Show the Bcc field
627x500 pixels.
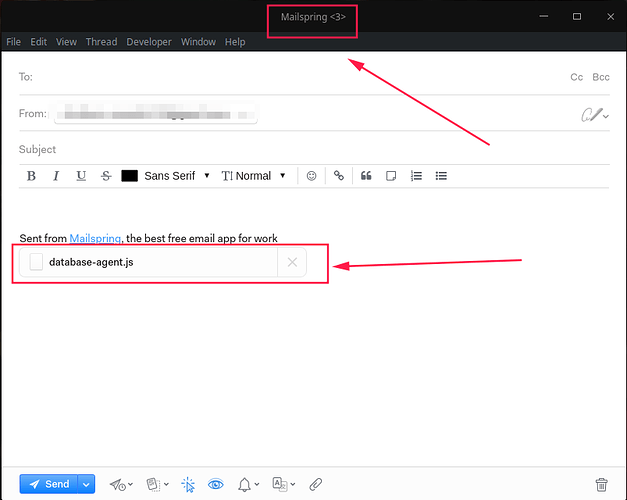click(x=601, y=77)
